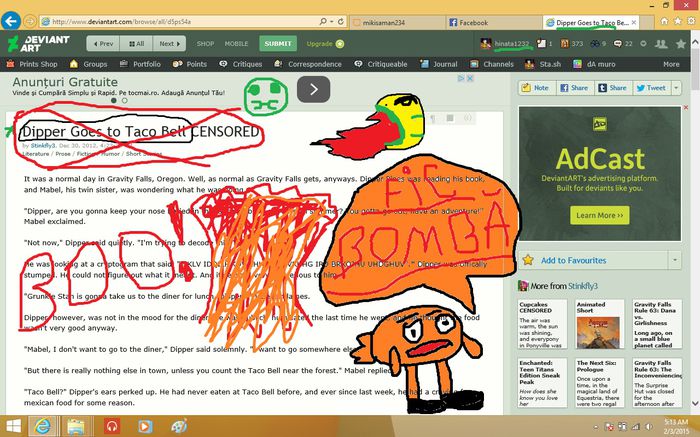Open dA muro in navigation bar
This screenshot has height=437, width=700.
594,64
